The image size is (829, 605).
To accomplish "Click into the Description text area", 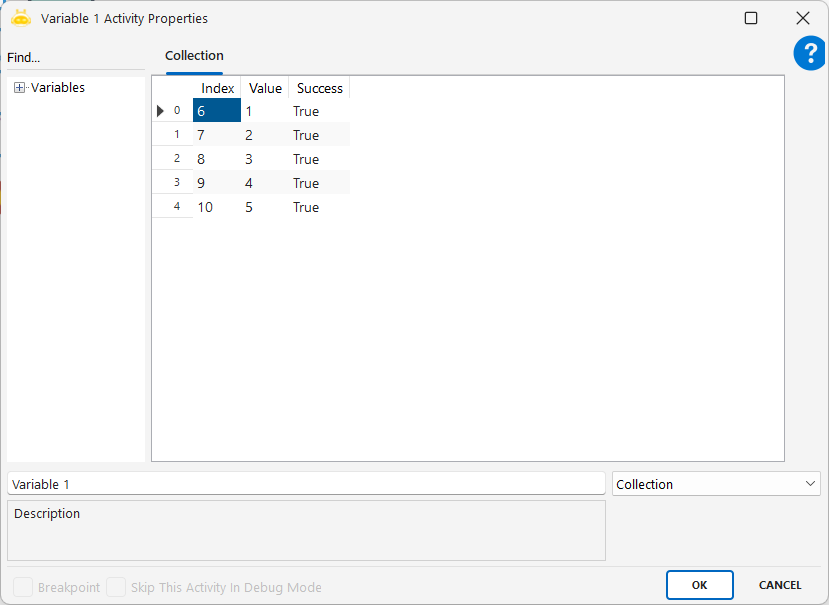I will click(305, 530).
